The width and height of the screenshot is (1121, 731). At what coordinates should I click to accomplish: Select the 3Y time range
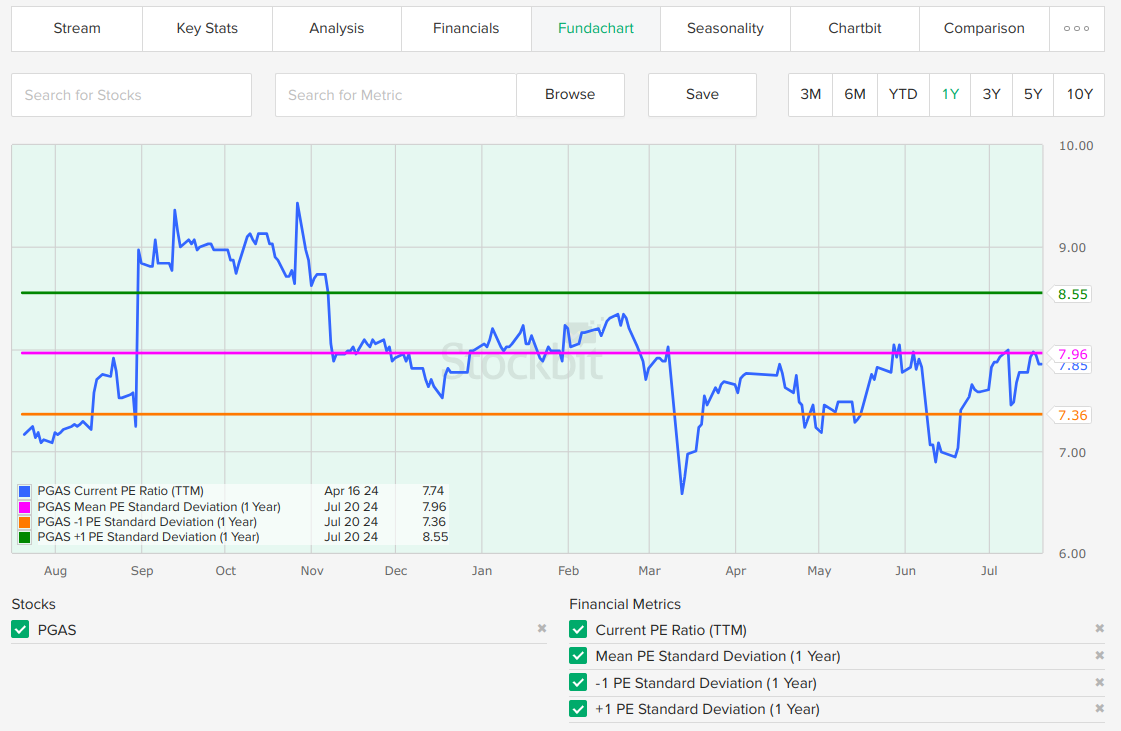pos(991,95)
